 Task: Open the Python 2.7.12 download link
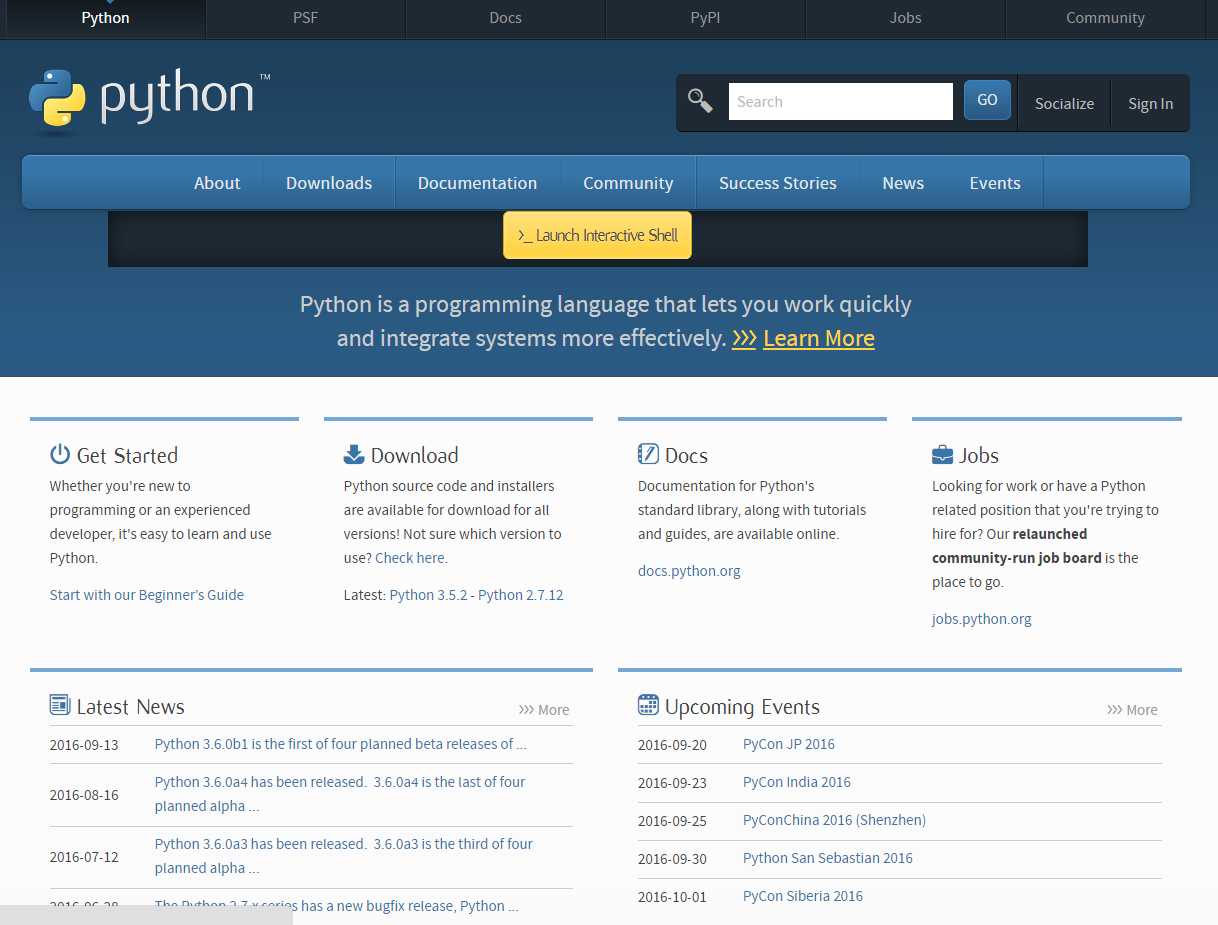[x=520, y=594]
